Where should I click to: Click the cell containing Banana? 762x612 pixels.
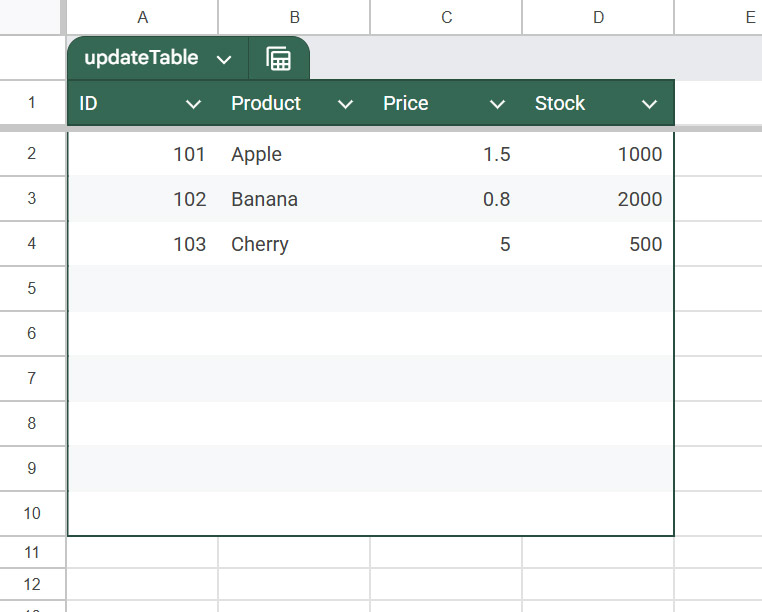294,199
